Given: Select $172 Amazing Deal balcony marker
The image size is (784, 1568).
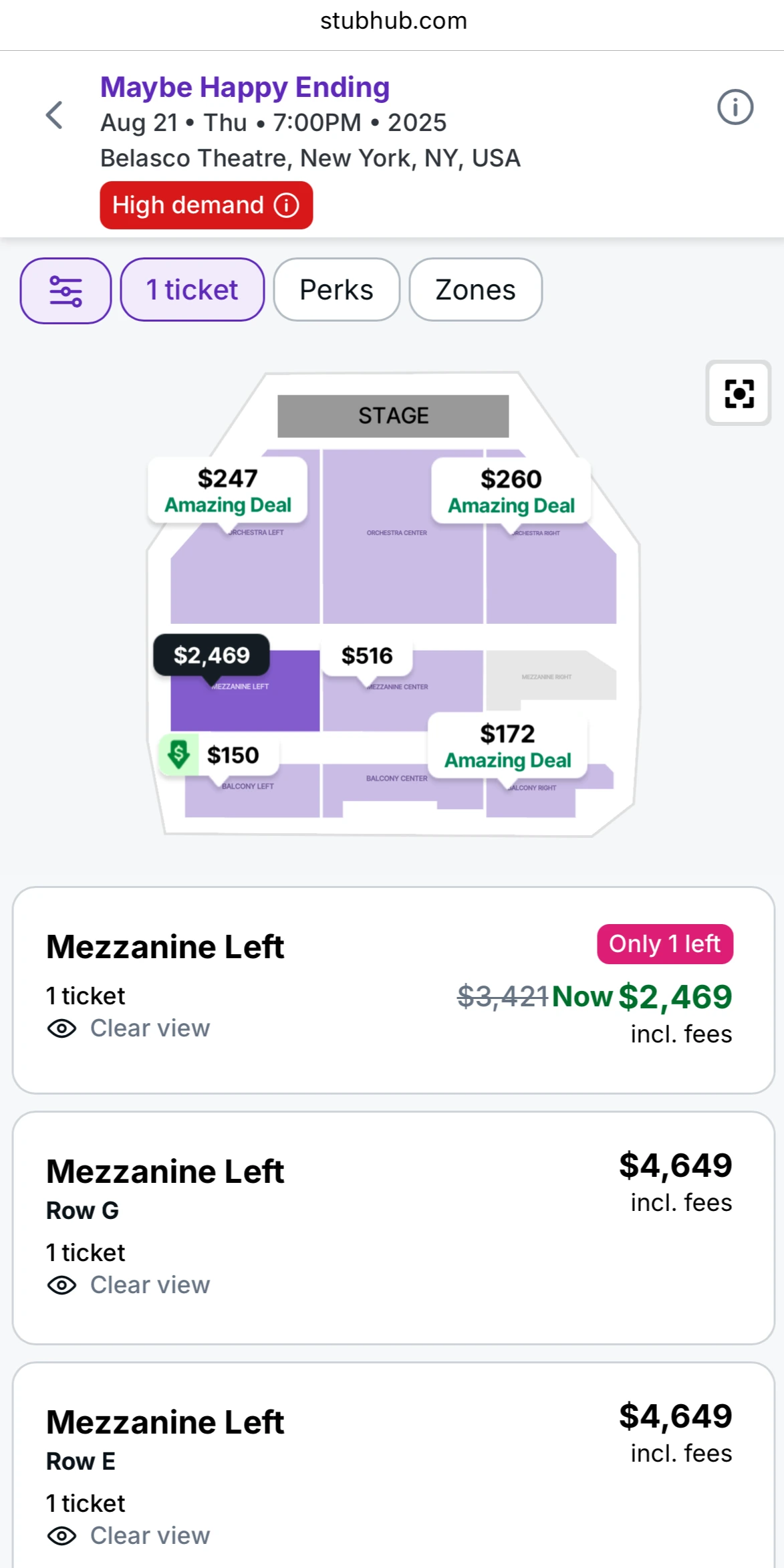Looking at the screenshot, I should tap(508, 746).
